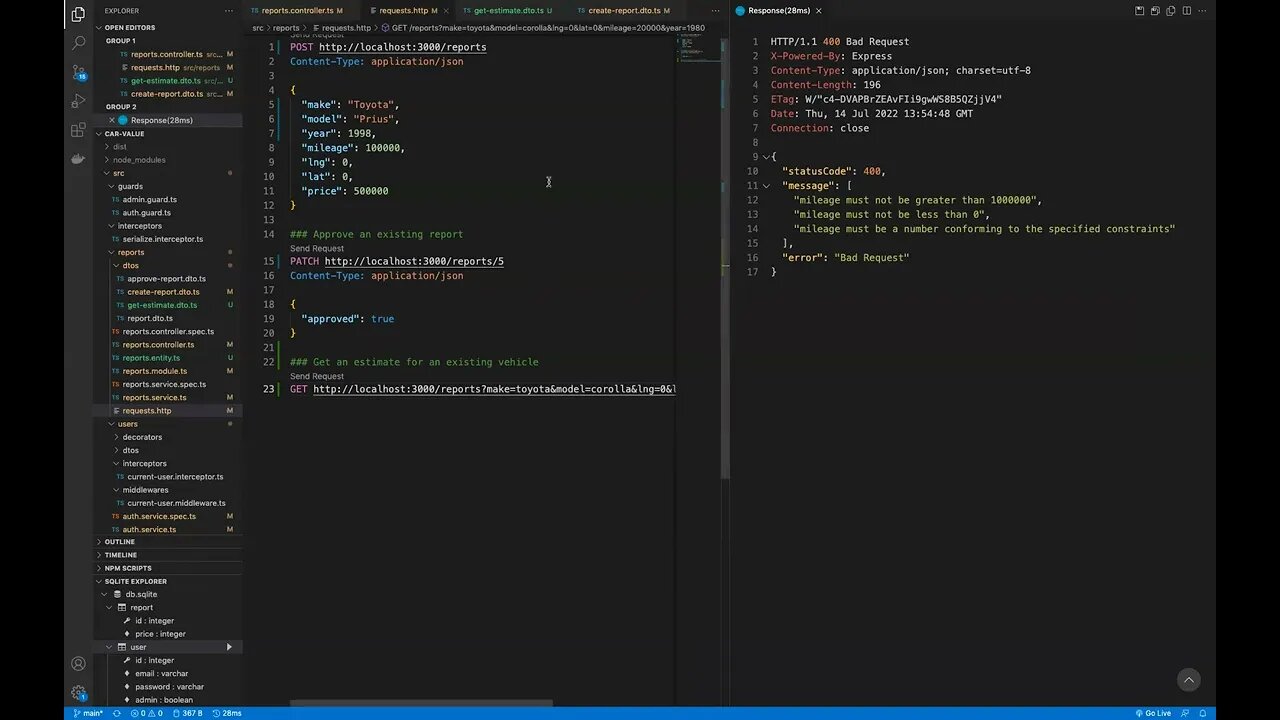Viewport: 1280px width, 720px height.
Task: Click feedback icon in status bar
Action: pos(1185,713)
